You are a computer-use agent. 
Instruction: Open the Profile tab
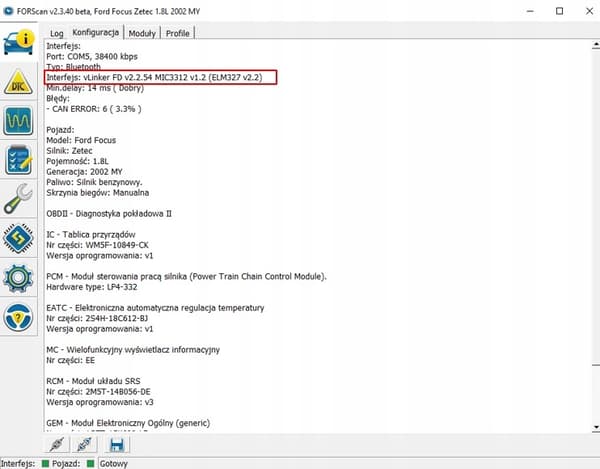pyautogui.click(x=178, y=33)
